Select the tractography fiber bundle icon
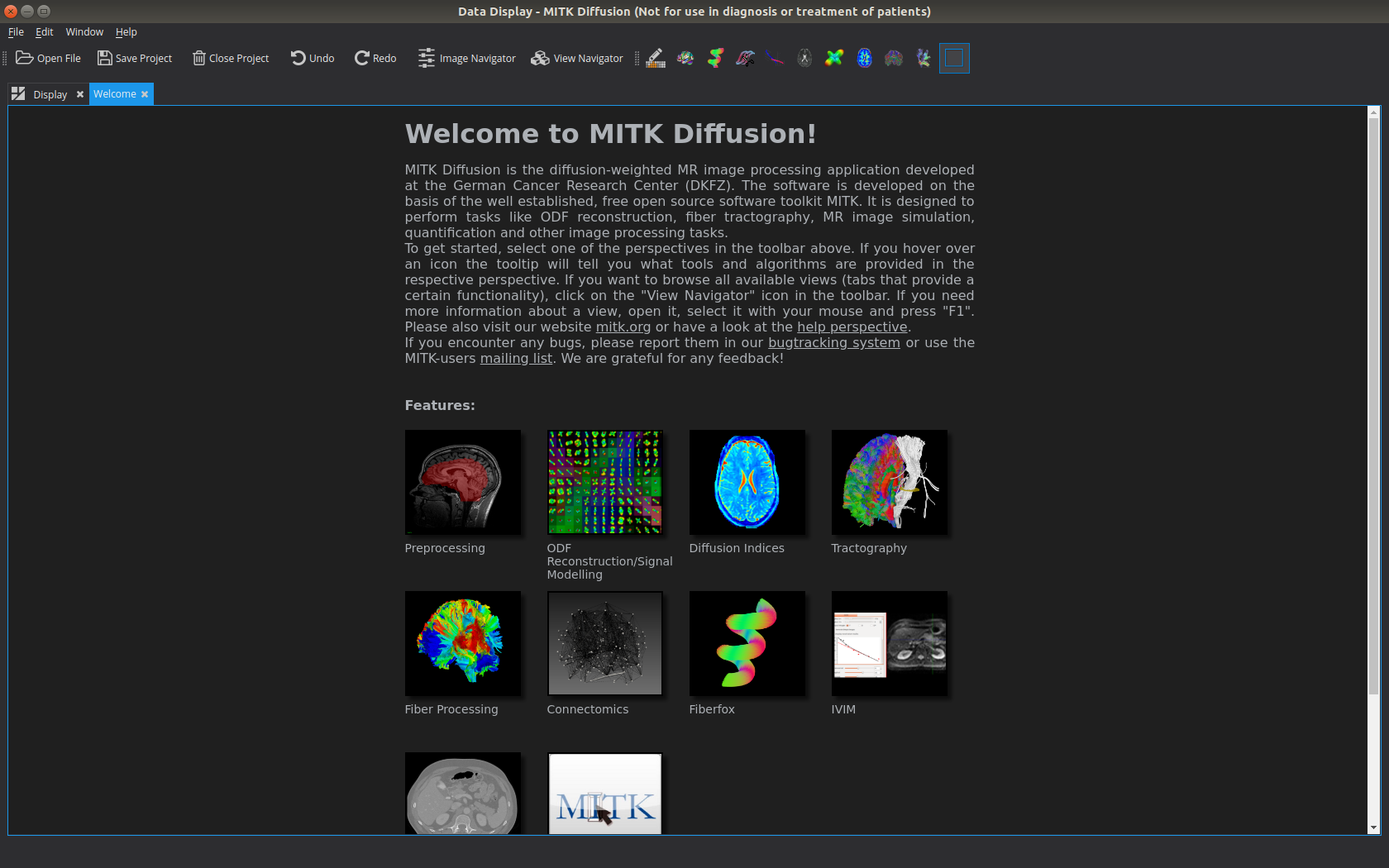 tap(924, 58)
